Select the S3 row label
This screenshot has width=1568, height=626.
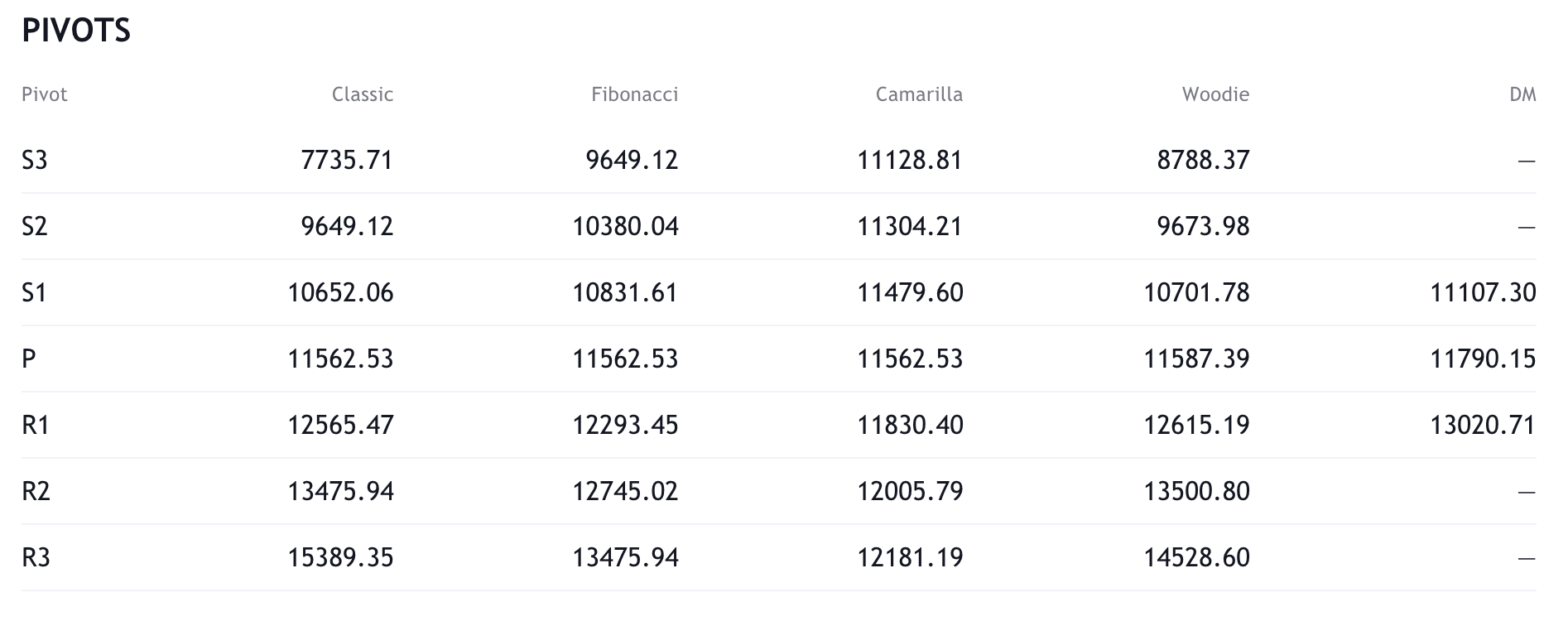(35, 160)
